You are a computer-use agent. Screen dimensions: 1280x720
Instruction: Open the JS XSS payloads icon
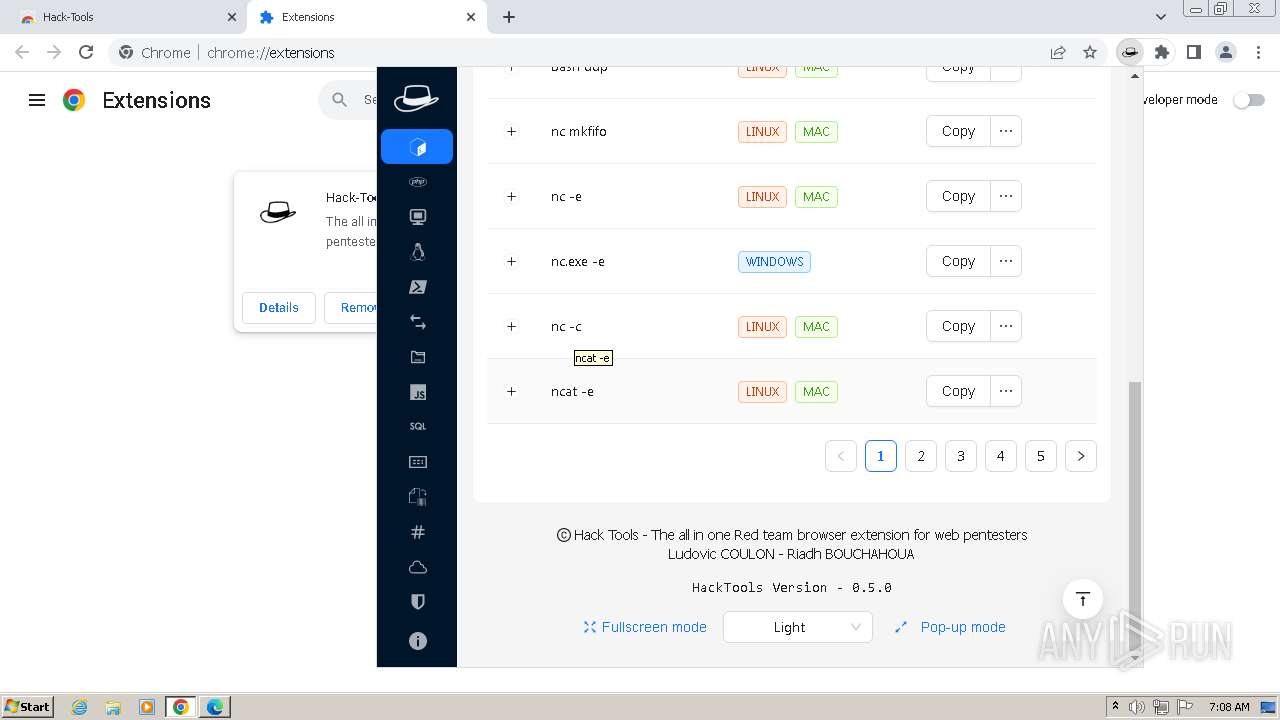click(x=418, y=392)
